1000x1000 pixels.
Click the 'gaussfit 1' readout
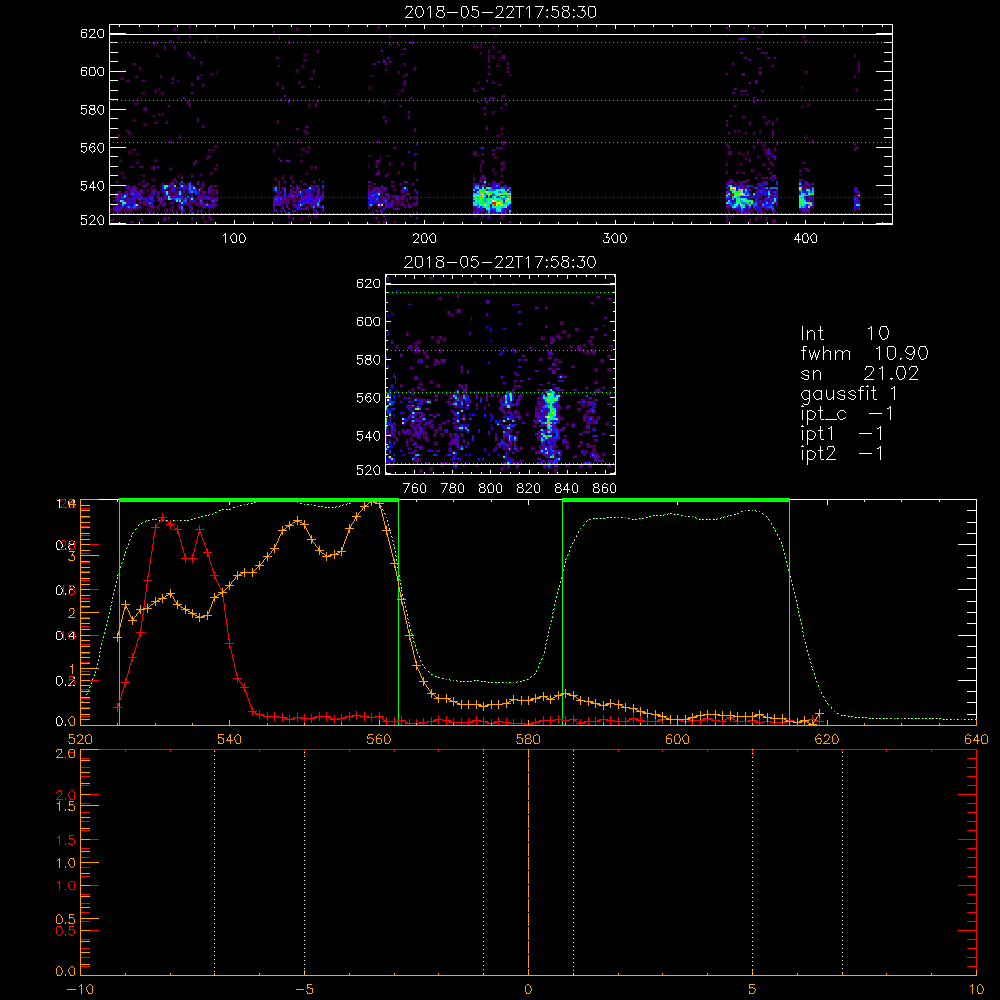coord(848,394)
